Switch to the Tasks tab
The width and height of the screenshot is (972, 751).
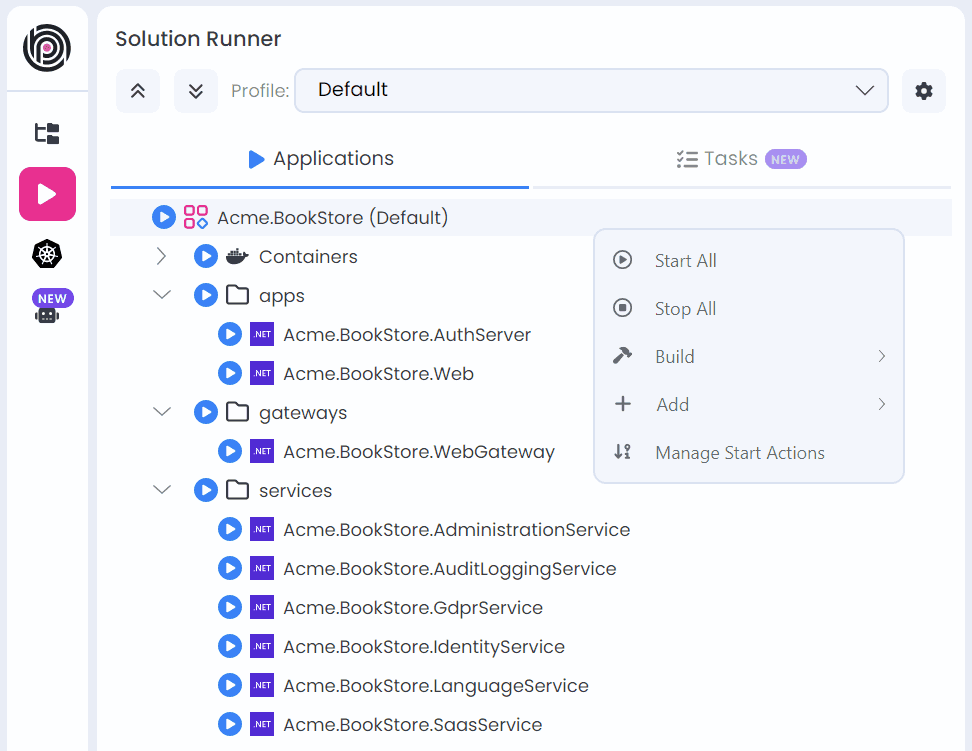[742, 158]
